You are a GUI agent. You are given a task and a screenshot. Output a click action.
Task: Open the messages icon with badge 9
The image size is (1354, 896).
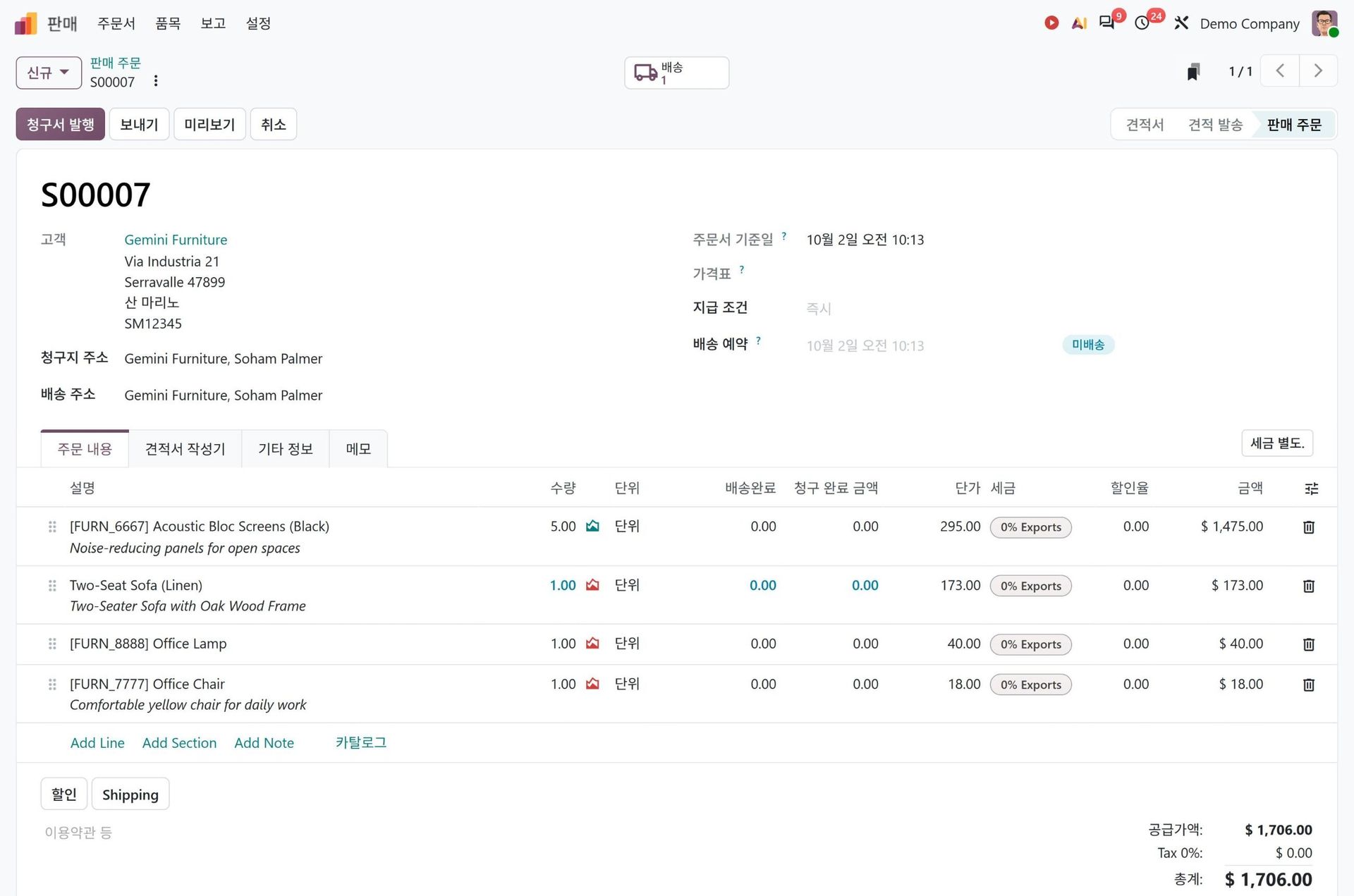[x=1107, y=23]
